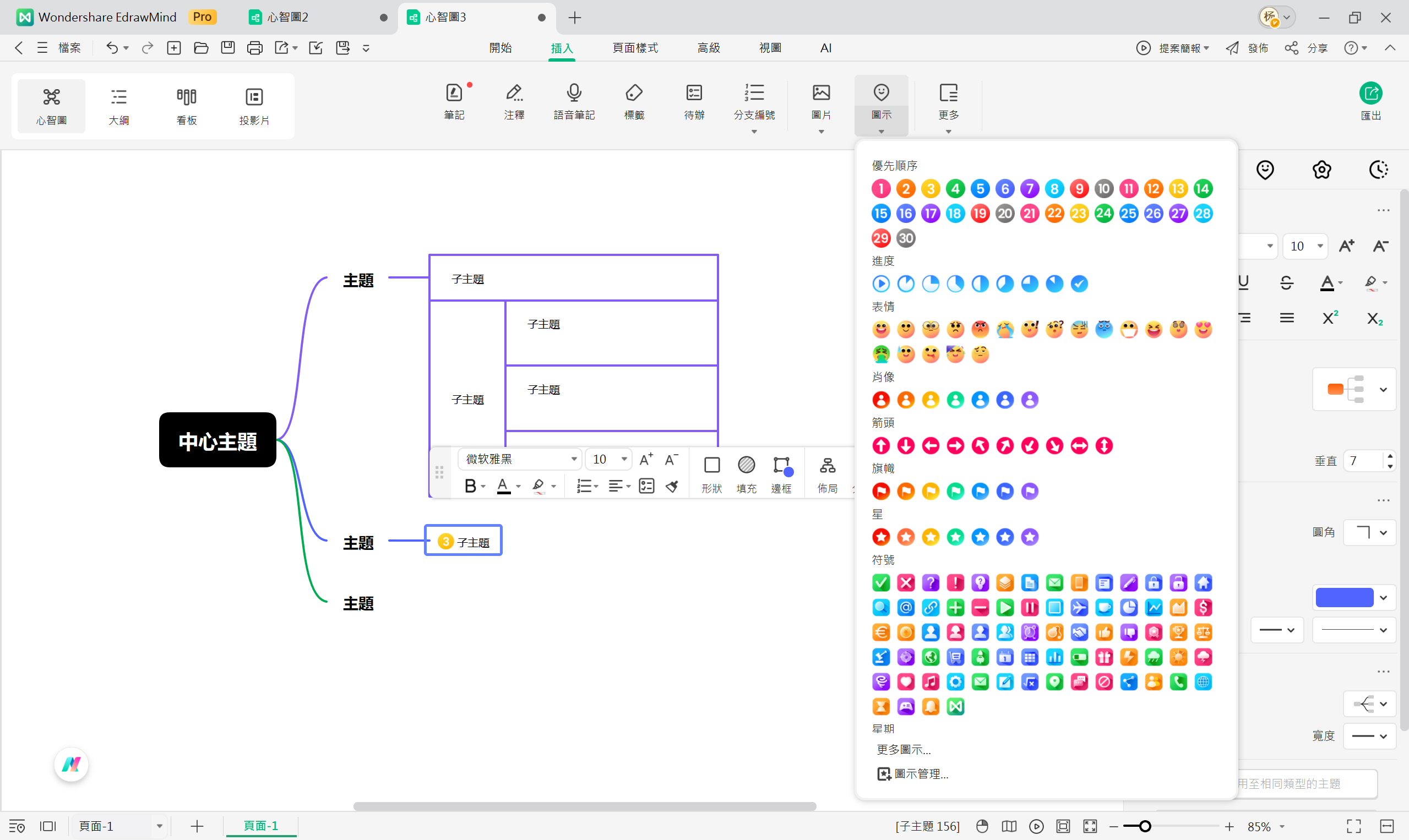This screenshot has height=840, width=1409.
Task: Select priority icon number 5
Action: point(980,188)
